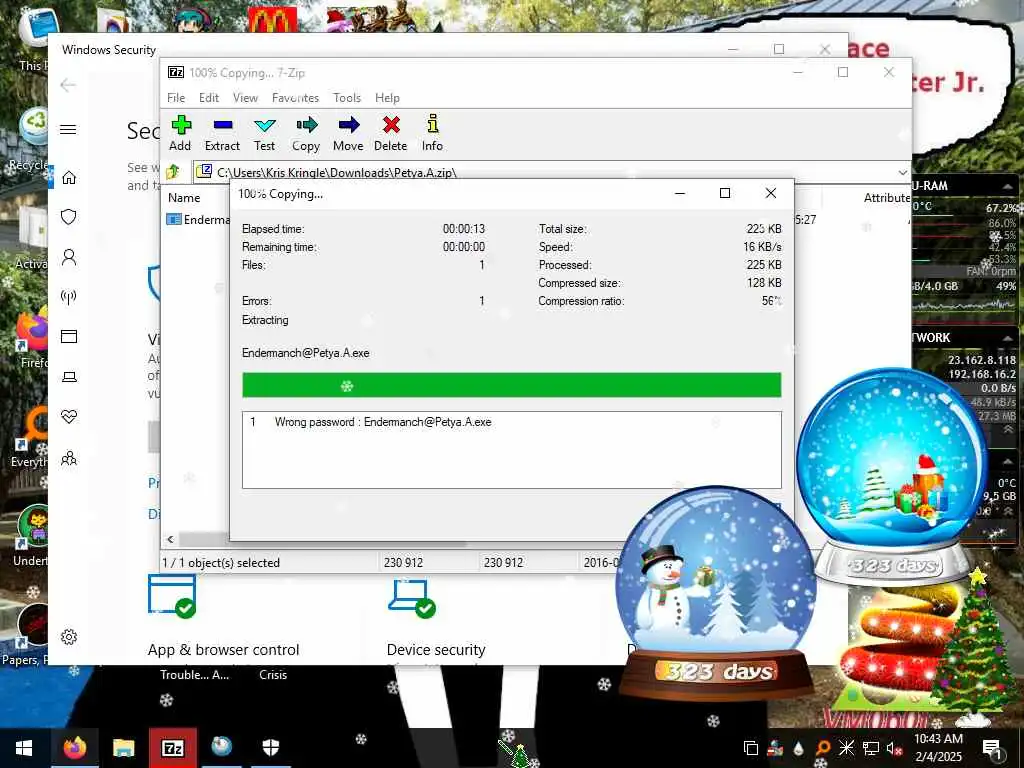Image resolution: width=1024 pixels, height=768 pixels.
Task: Open Windows Security settings gear
Action: point(69,637)
